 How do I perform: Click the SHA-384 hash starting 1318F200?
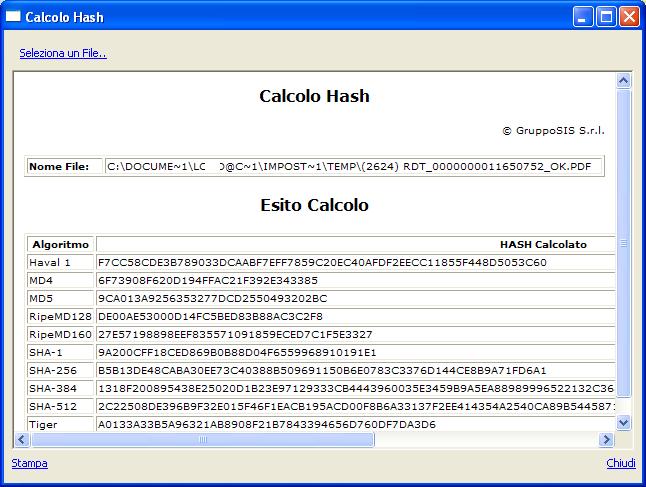click(356, 389)
